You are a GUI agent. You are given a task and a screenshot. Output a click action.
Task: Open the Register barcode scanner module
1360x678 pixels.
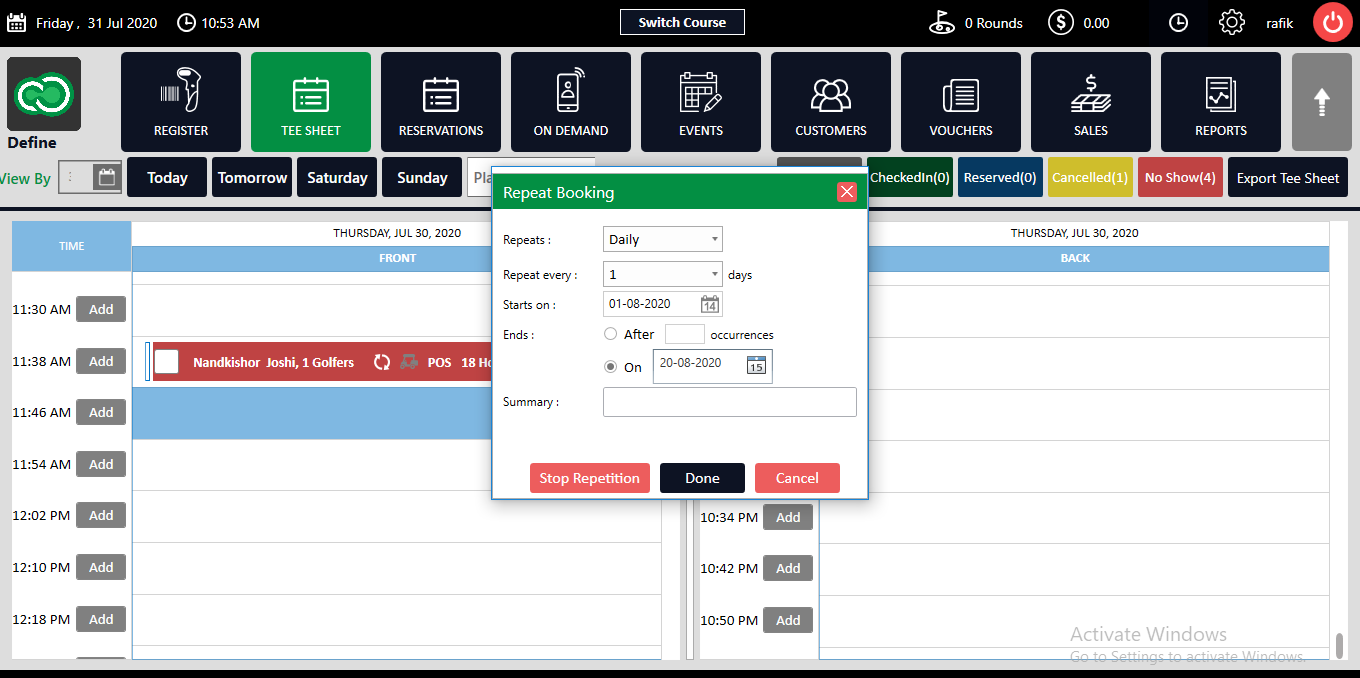point(181,102)
